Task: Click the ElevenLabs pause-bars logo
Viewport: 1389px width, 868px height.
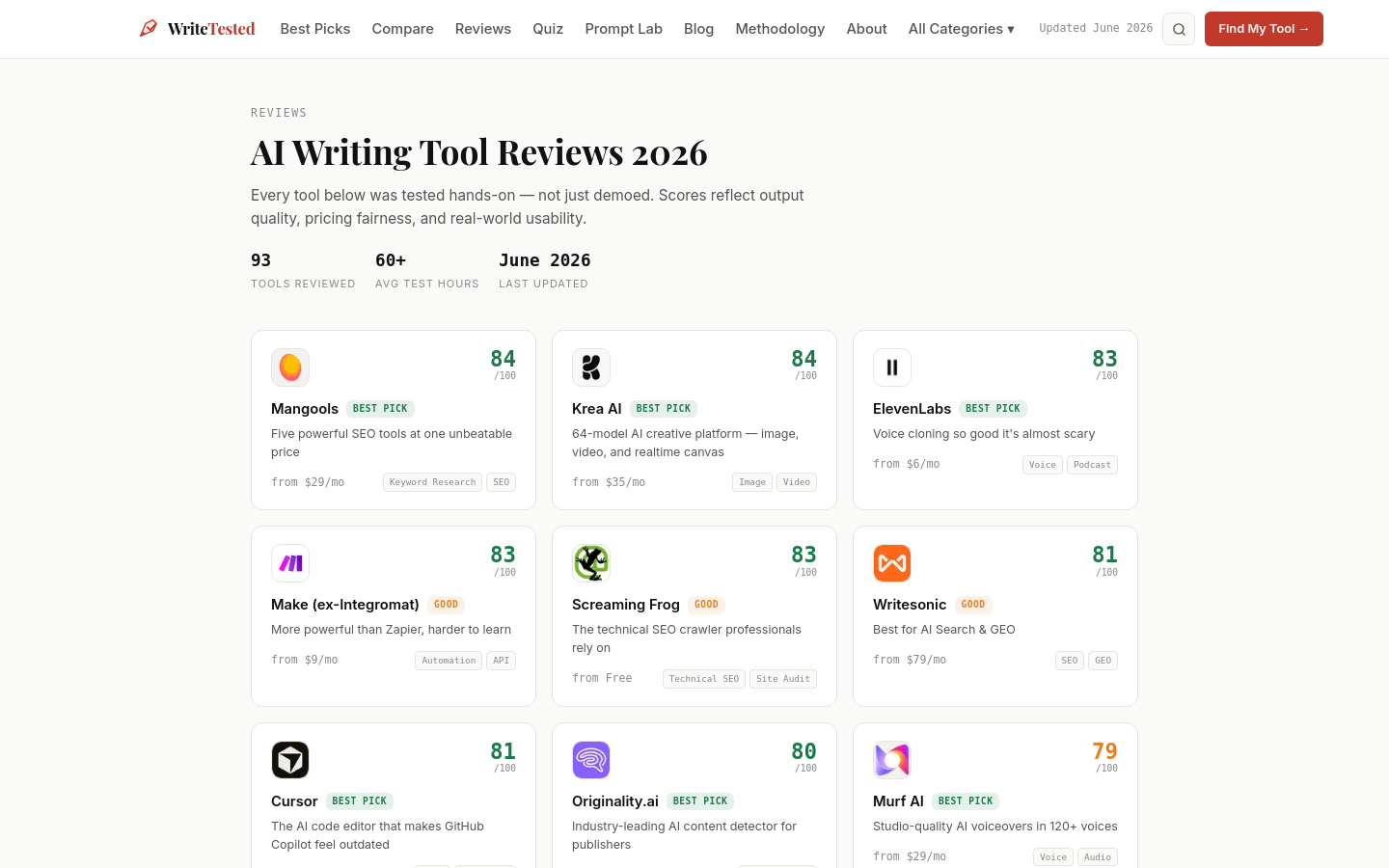Action: [x=892, y=367]
